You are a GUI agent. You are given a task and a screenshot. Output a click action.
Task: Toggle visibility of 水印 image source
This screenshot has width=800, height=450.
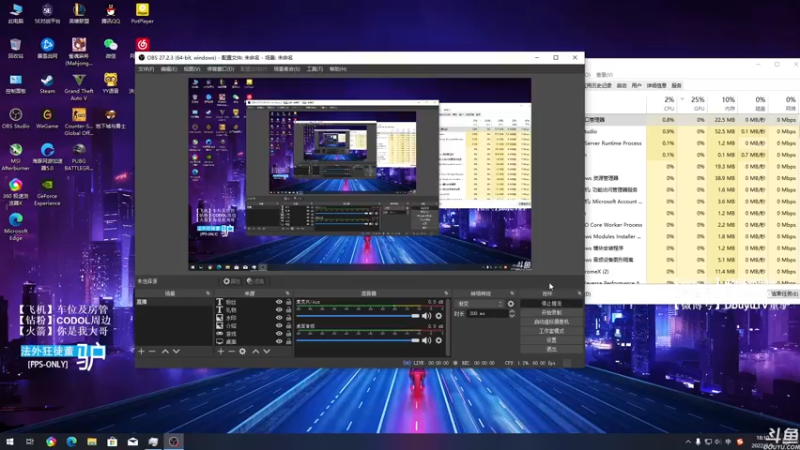point(279,317)
